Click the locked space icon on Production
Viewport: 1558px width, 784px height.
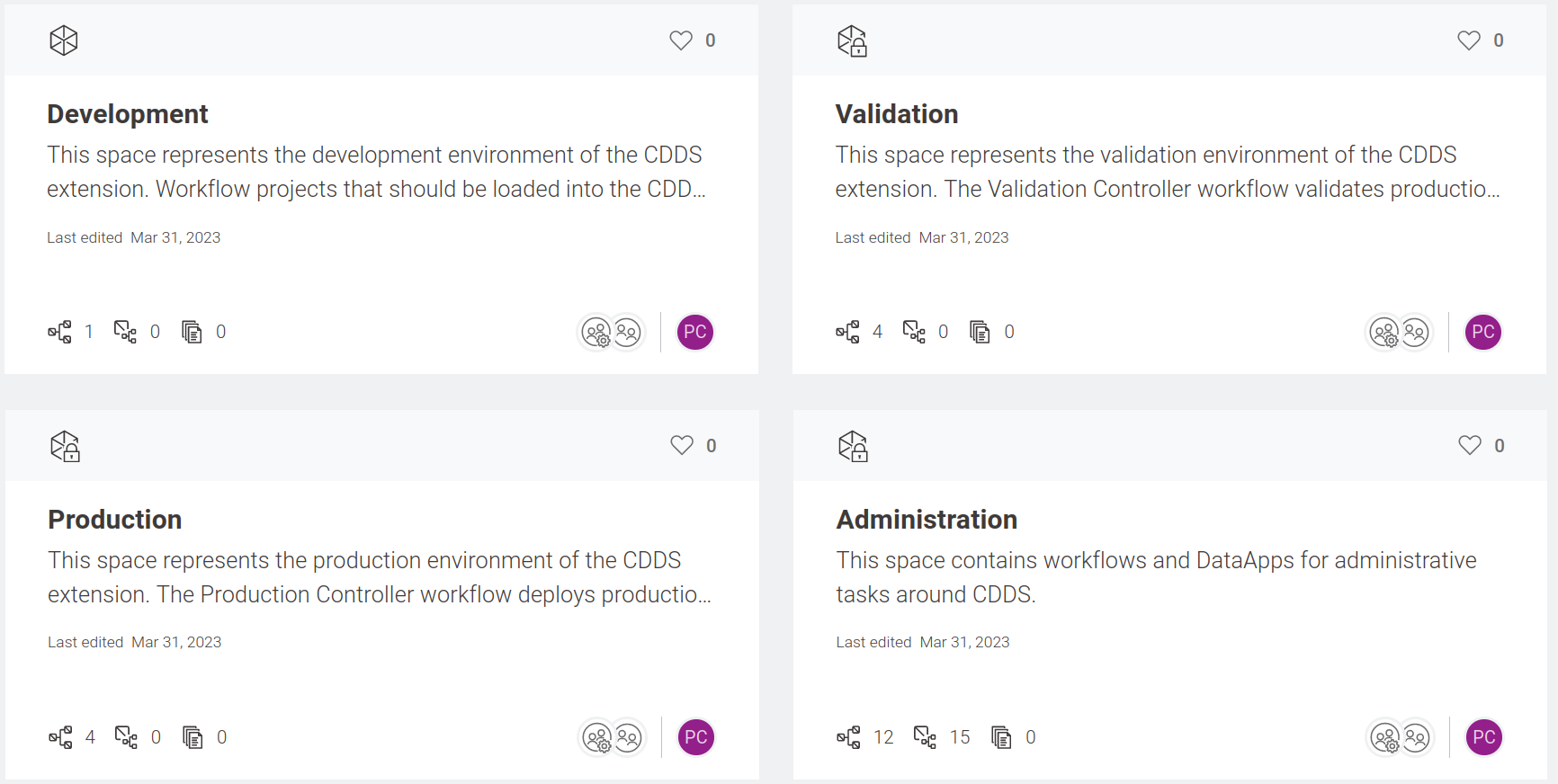point(65,446)
